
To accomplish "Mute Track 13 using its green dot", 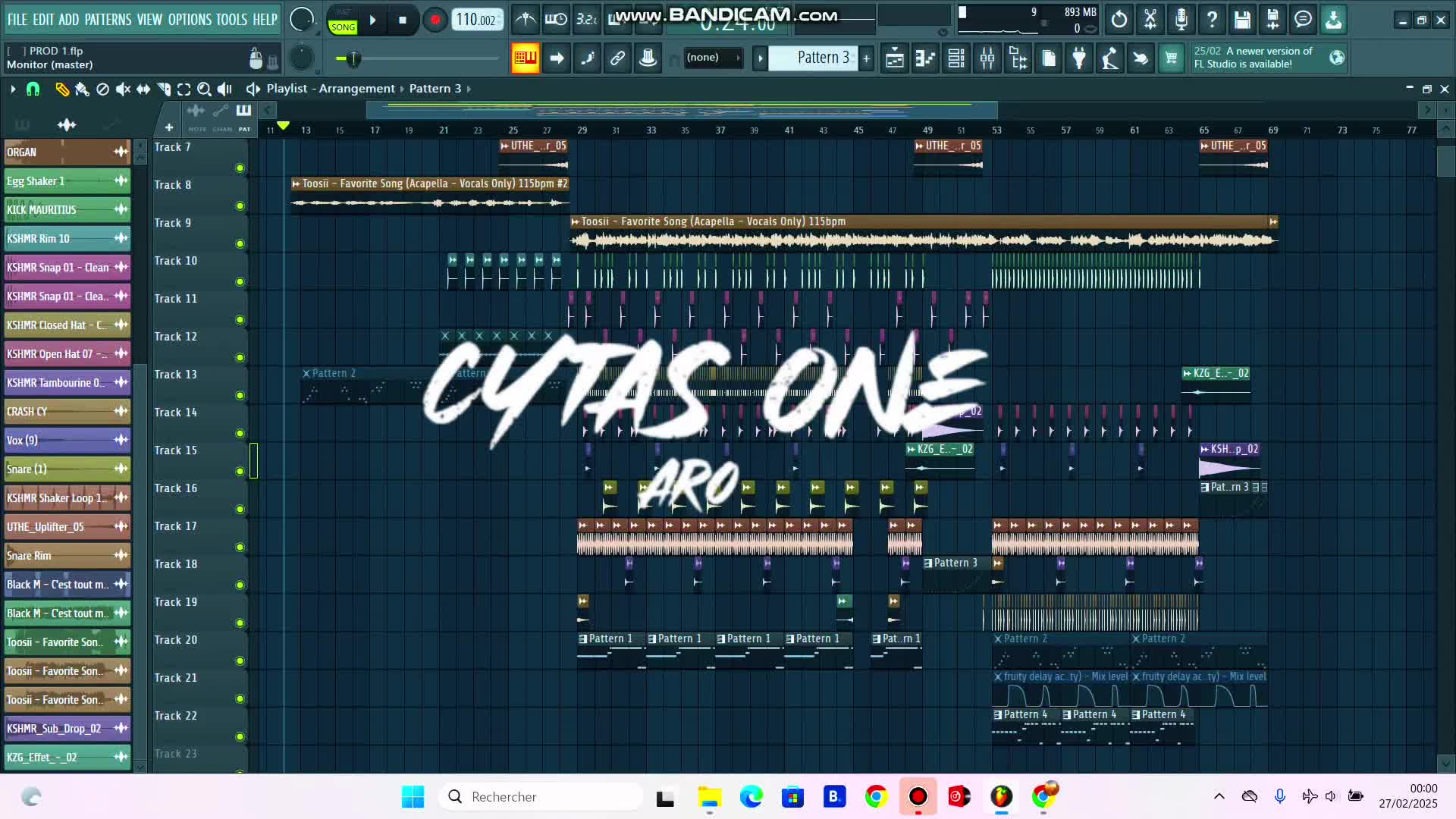I will (x=240, y=395).
